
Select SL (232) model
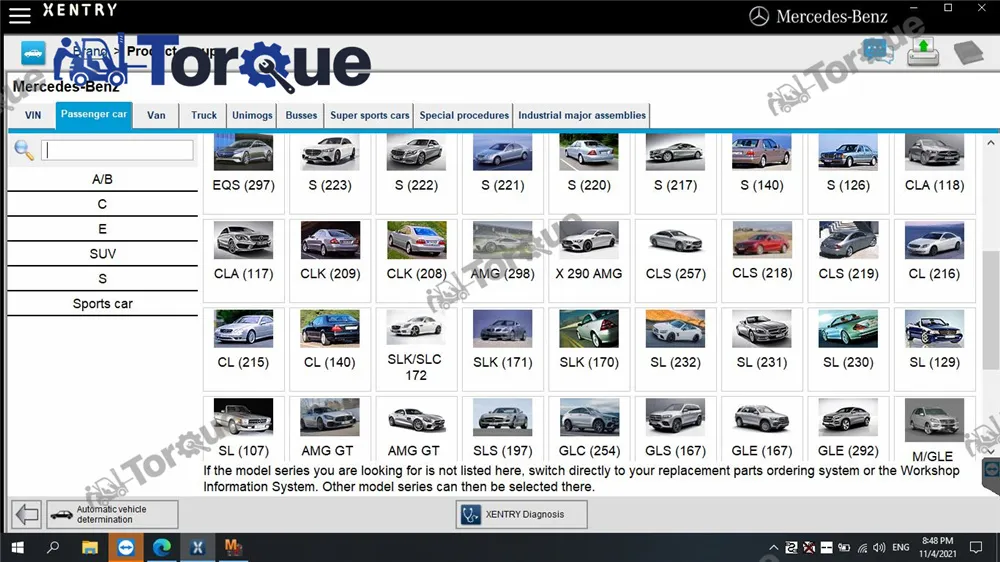[x=675, y=348]
